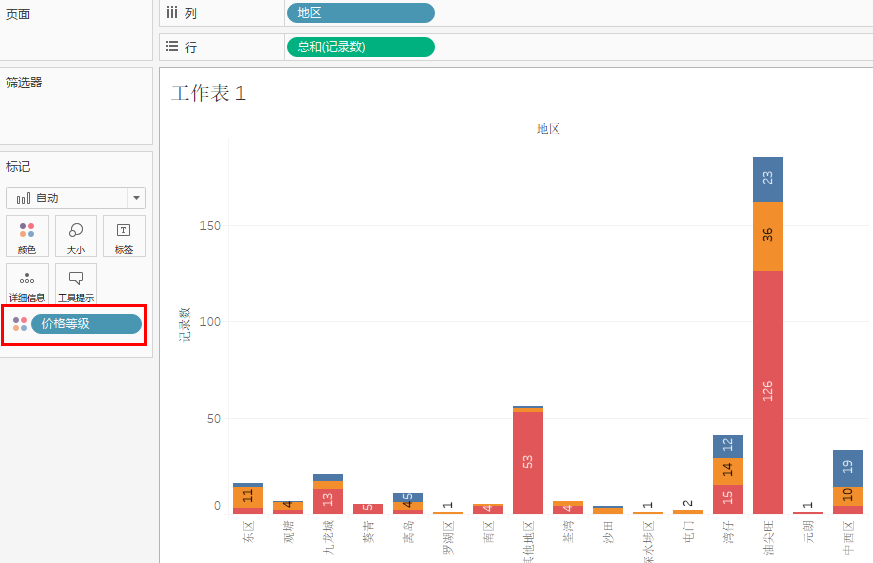Click the 九龙城 category label on the axis
Viewport: 873px width, 563px height.
click(328, 537)
